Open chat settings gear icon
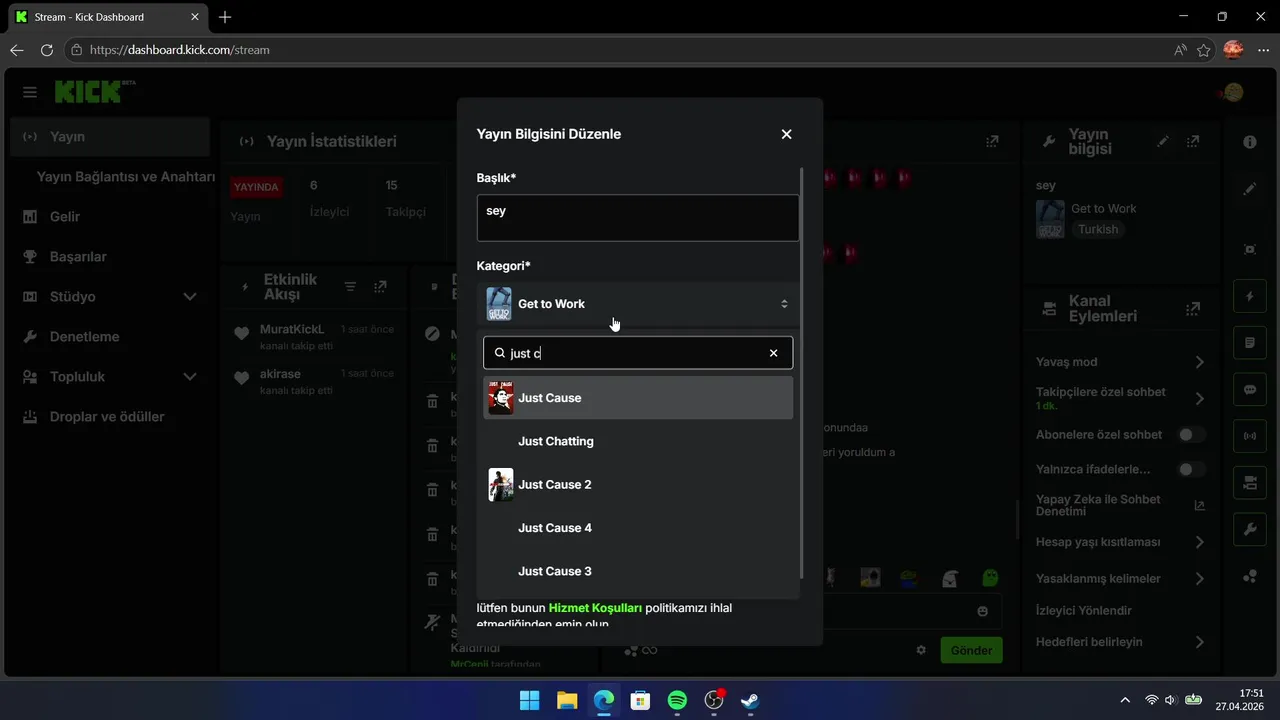The height and width of the screenshot is (720, 1280). [x=921, y=650]
